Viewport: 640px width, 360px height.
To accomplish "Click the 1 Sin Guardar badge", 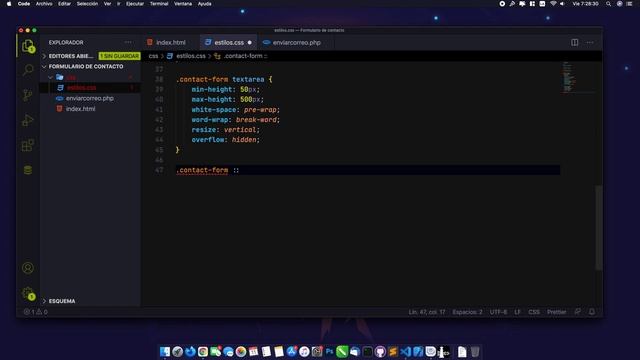I will [119, 56].
